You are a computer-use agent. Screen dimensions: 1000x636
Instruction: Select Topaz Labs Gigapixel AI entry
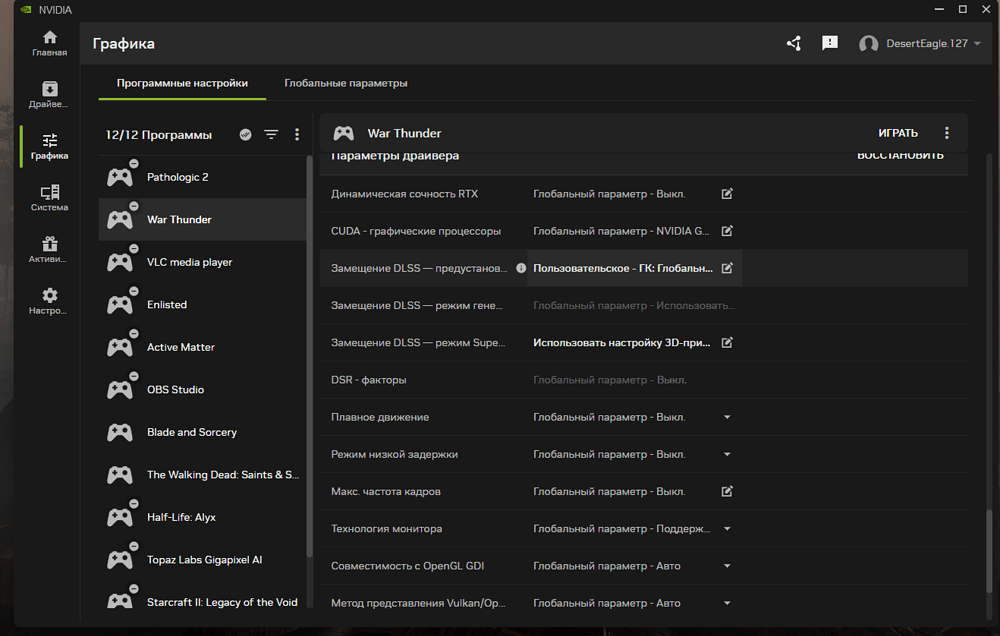(x=203, y=559)
